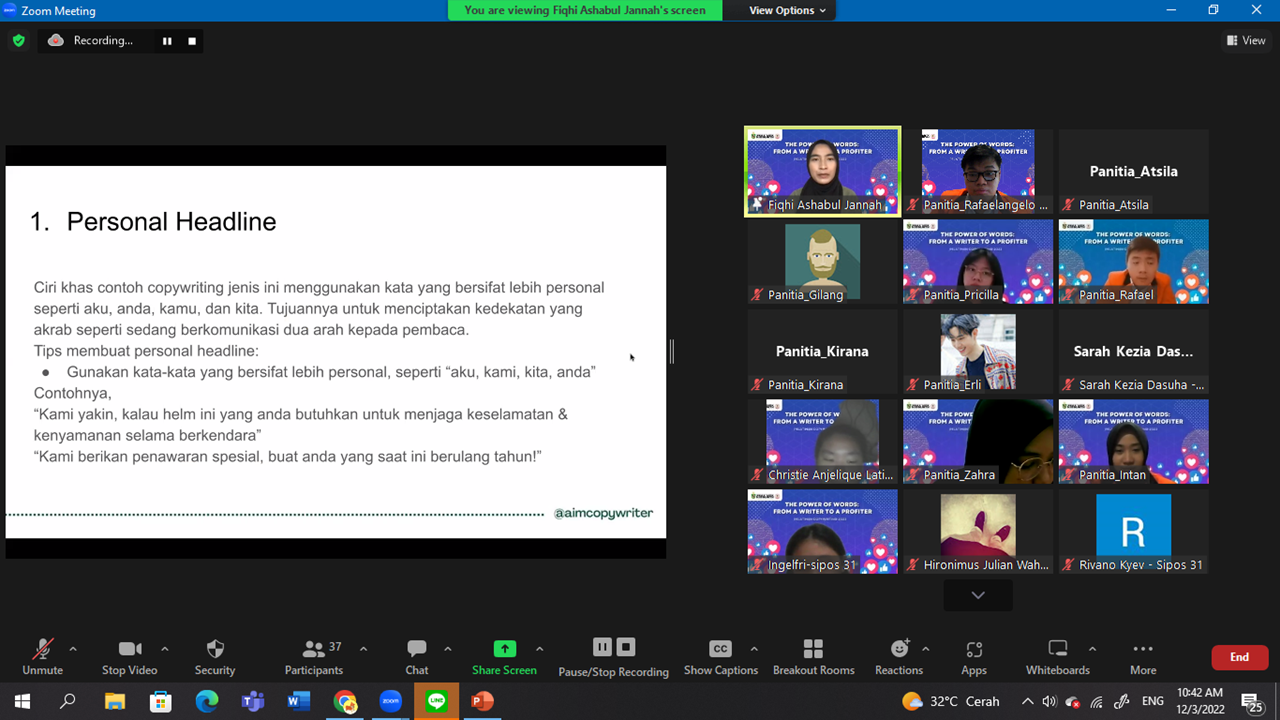This screenshot has height=720, width=1280.
Task: Expand audio options arrow next to Unmute
Action: 73,649
